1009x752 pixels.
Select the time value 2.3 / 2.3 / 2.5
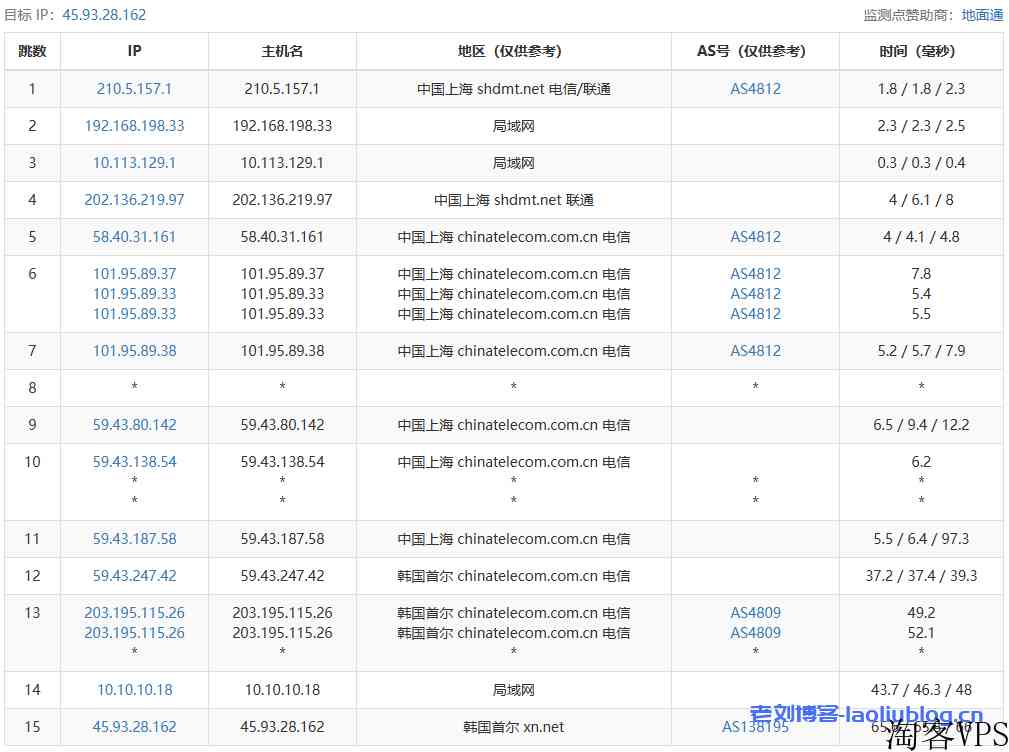pos(921,126)
